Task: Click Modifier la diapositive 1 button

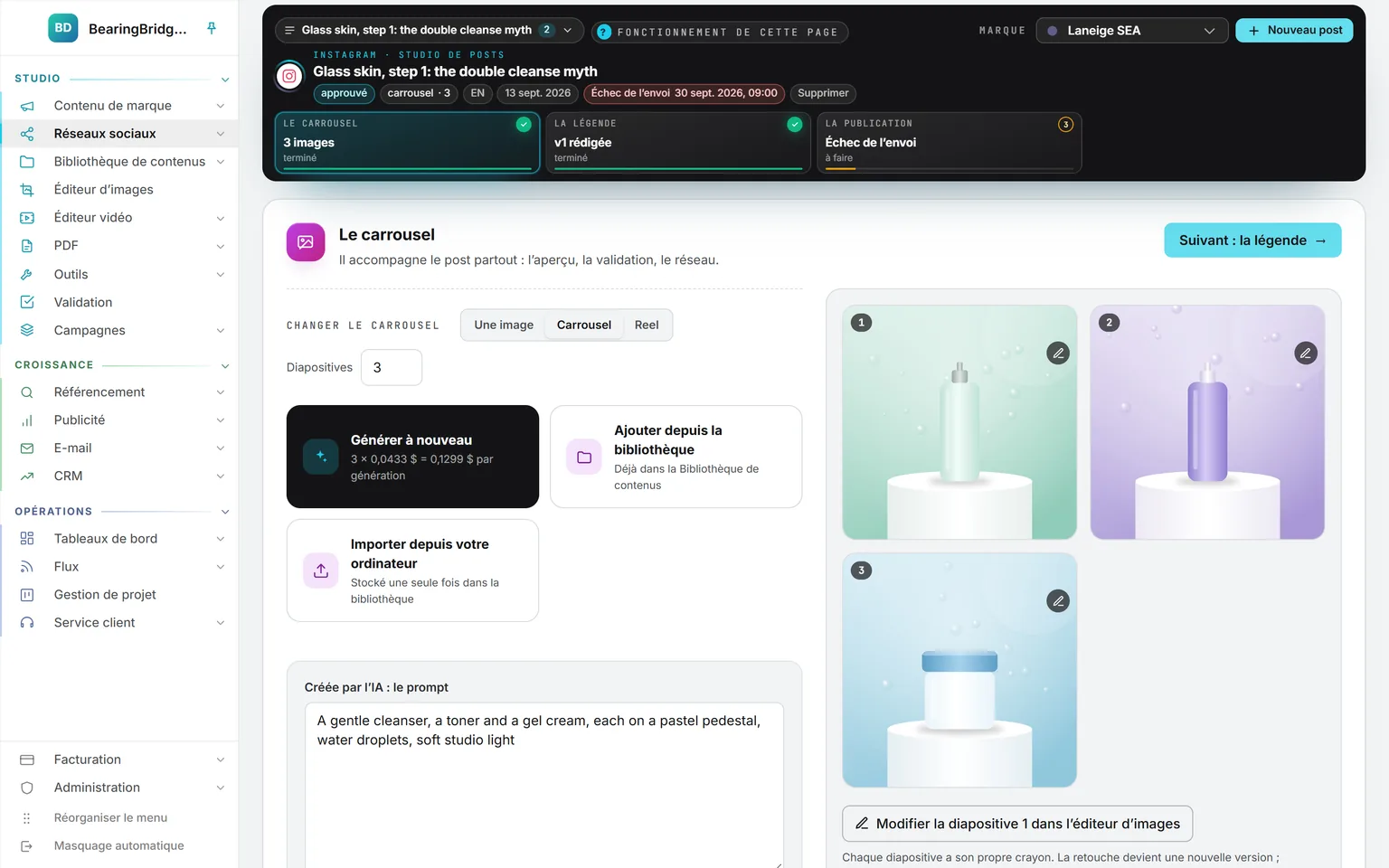Action: point(1017,824)
